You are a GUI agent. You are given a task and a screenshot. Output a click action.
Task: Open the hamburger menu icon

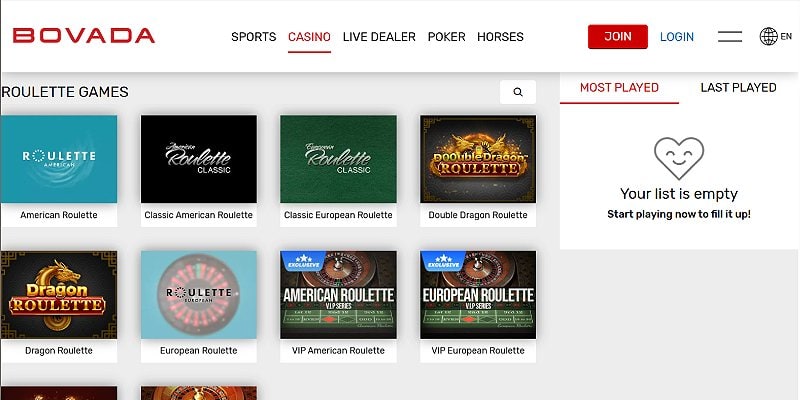pos(730,37)
